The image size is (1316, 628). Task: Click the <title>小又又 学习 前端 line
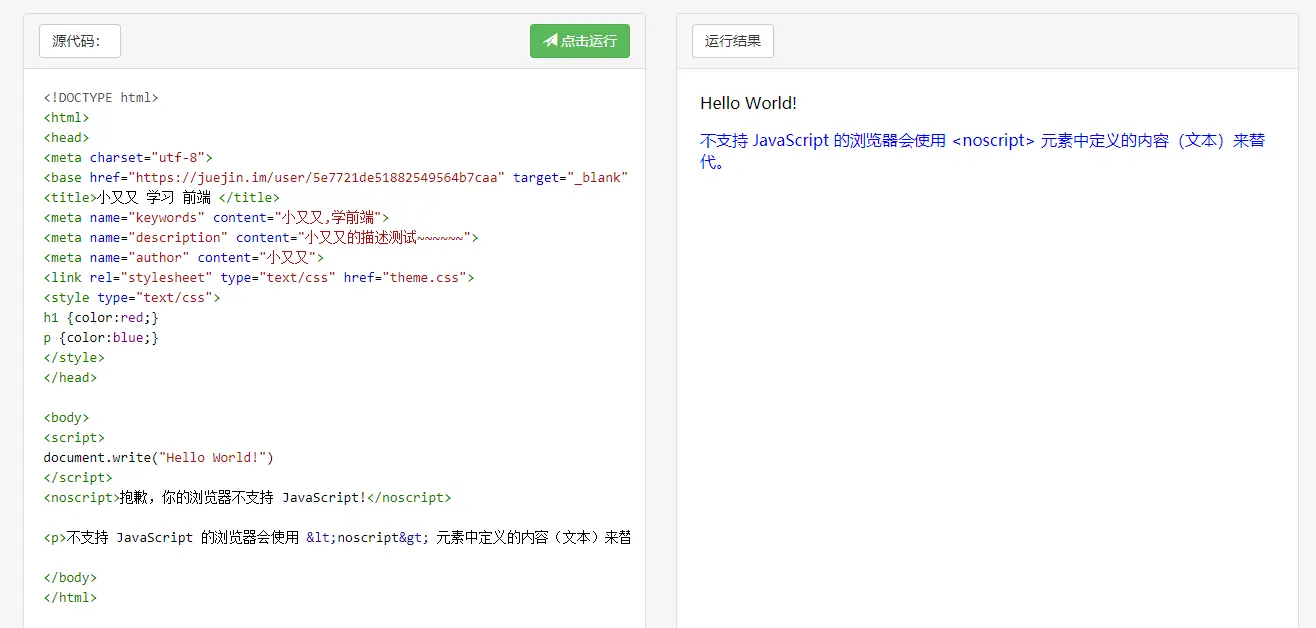162,198
